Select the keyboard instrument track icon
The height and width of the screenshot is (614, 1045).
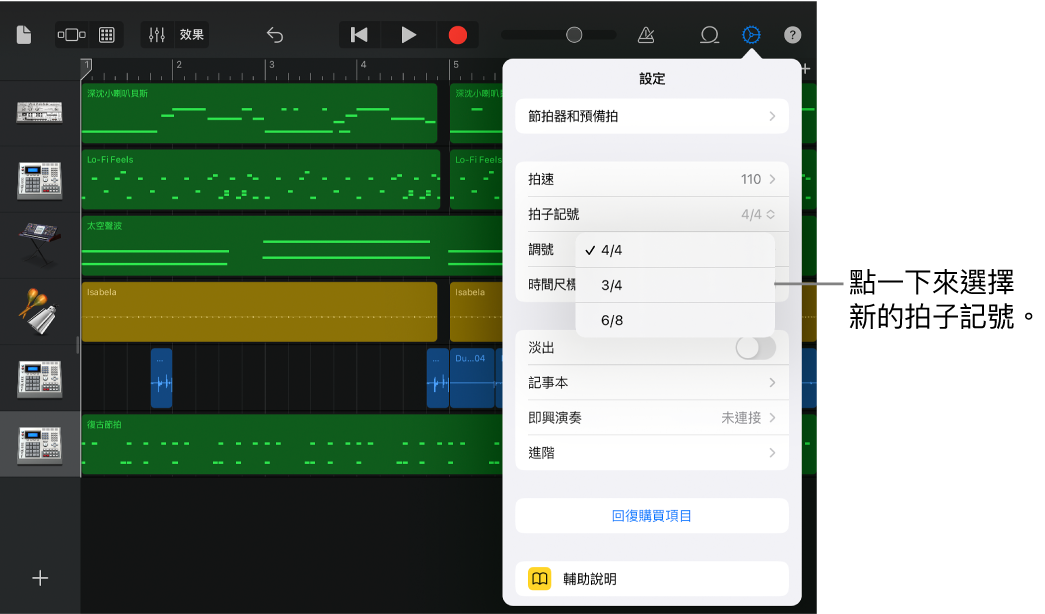click(40, 245)
